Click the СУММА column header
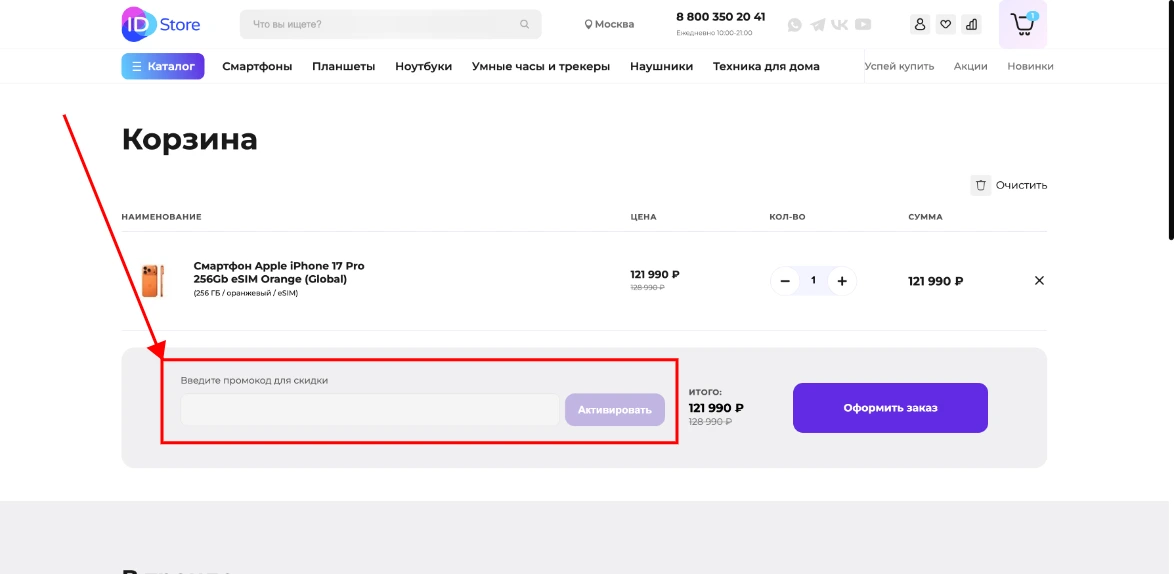The width and height of the screenshot is (1174, 574). tap(925, 217)
